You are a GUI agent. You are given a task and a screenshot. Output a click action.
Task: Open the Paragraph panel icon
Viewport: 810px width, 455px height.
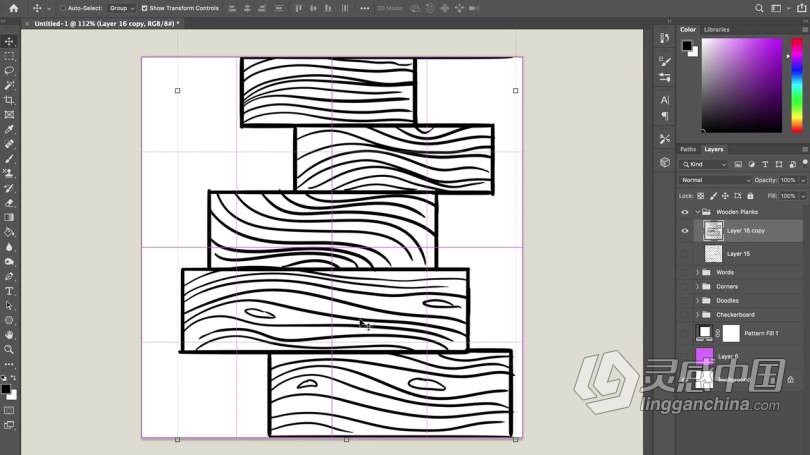(x=664, y=116)
